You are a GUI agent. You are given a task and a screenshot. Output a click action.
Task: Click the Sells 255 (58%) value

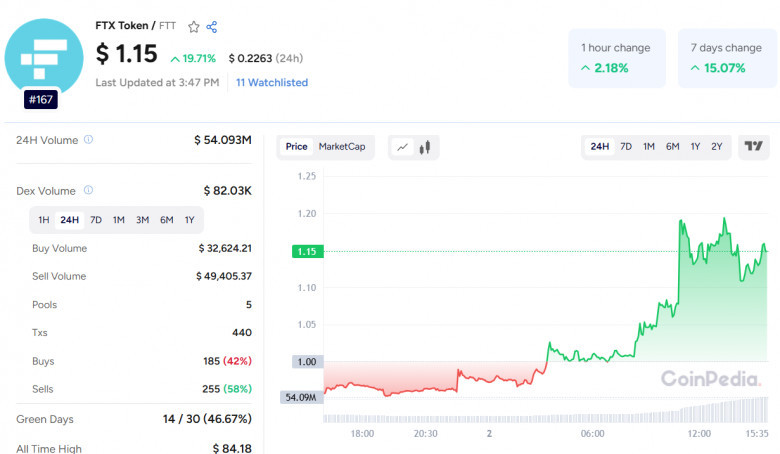(227, 389)
